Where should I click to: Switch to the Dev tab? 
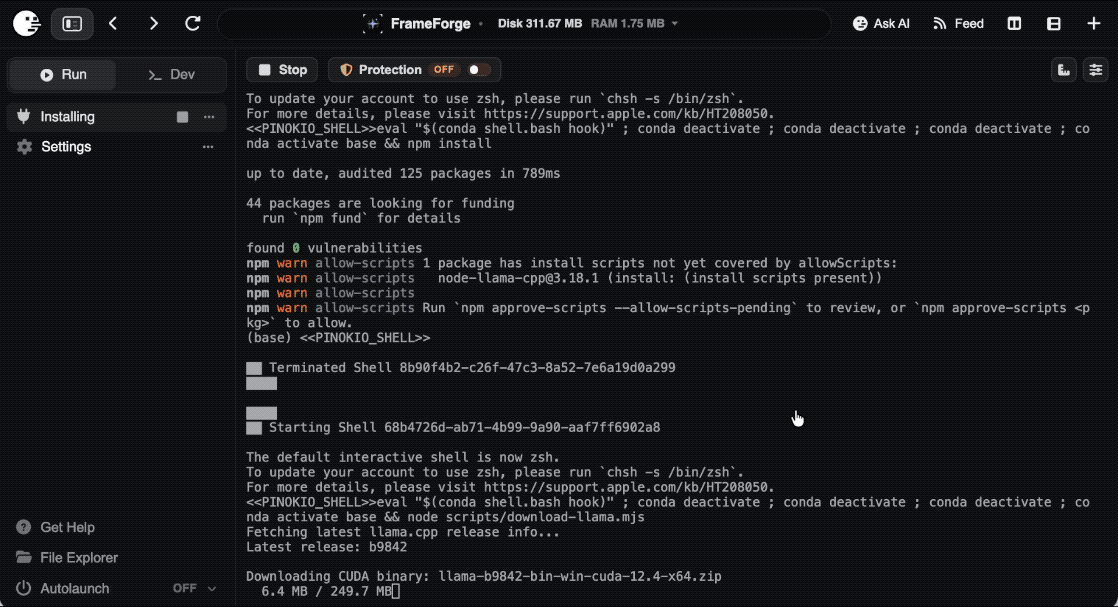pos(171,75)
